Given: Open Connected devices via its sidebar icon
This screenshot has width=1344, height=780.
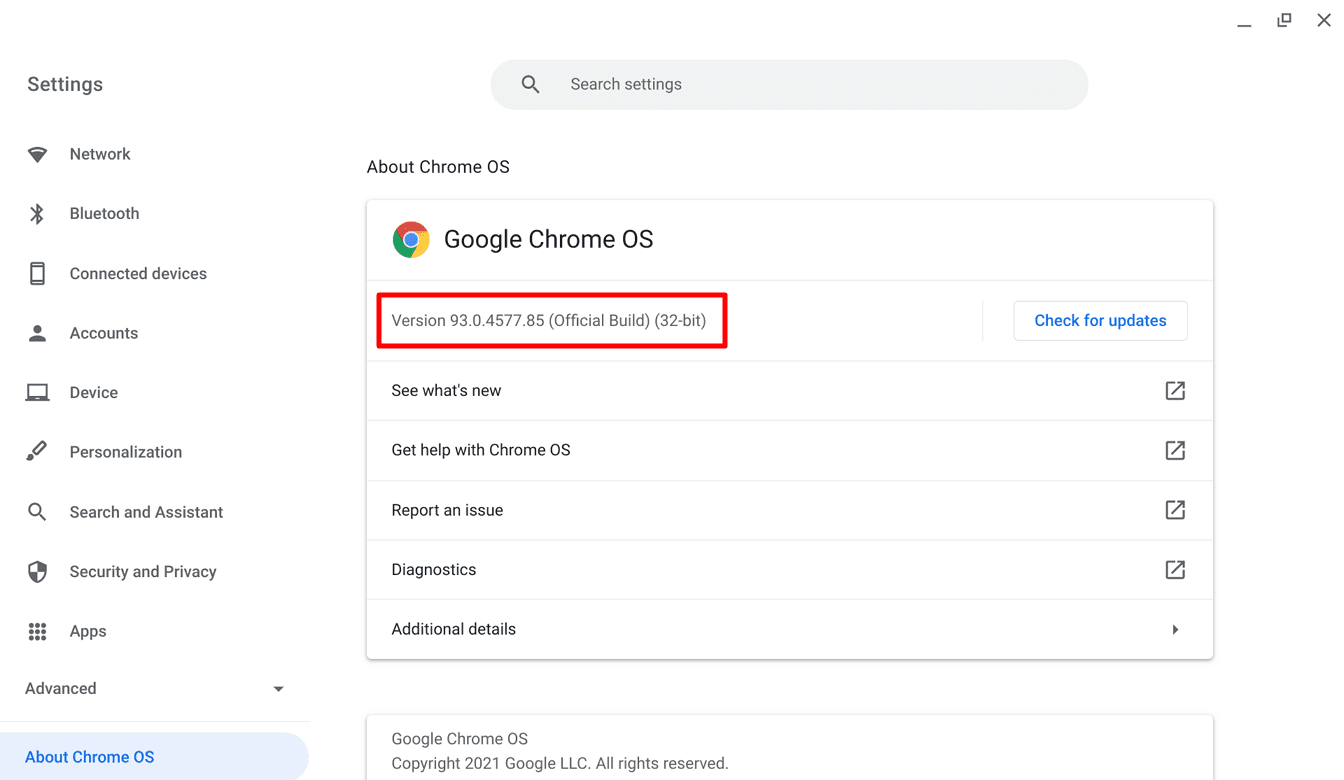Looking at the screenshot, I should point(37,273).
